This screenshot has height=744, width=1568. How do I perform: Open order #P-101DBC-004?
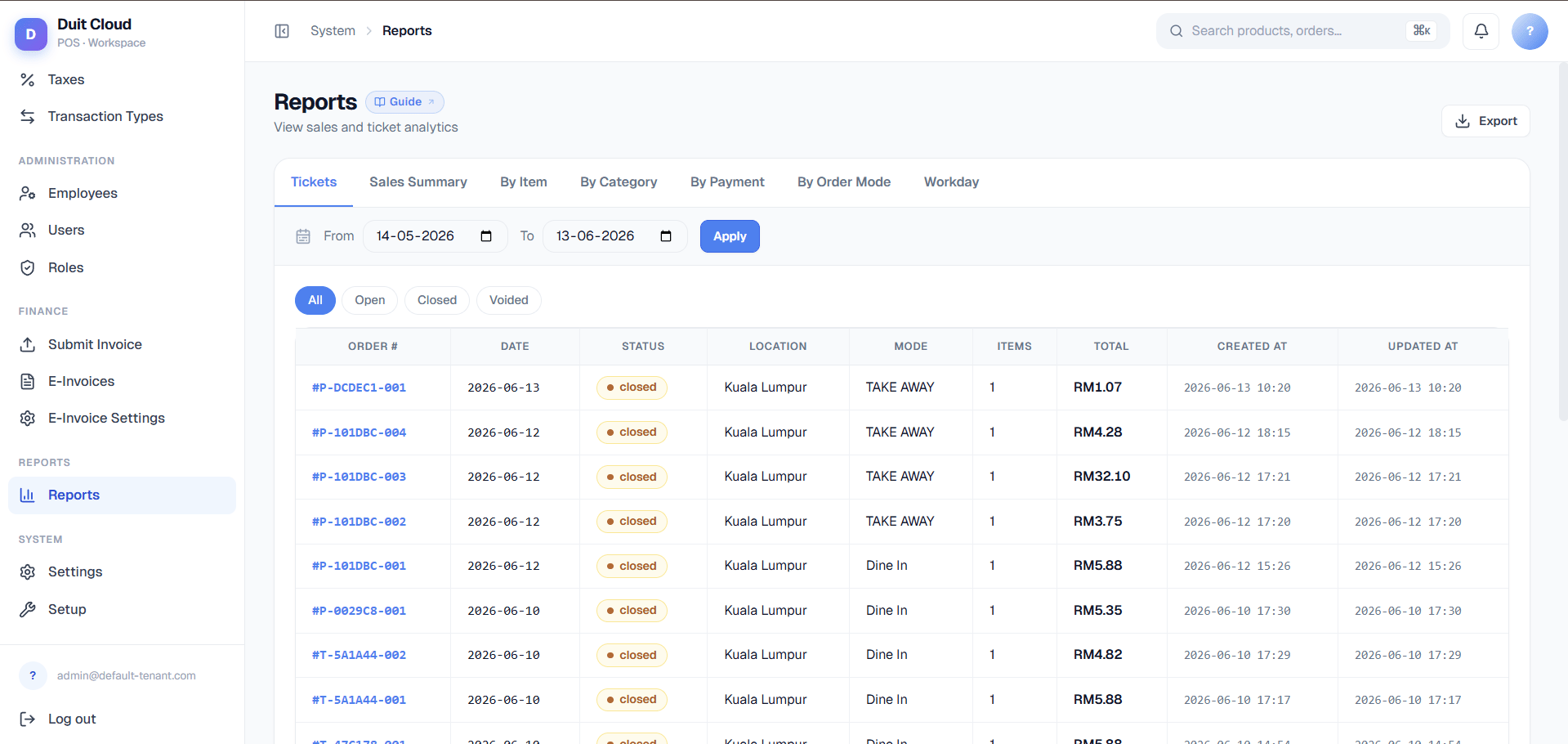click(x=359, y=433)
